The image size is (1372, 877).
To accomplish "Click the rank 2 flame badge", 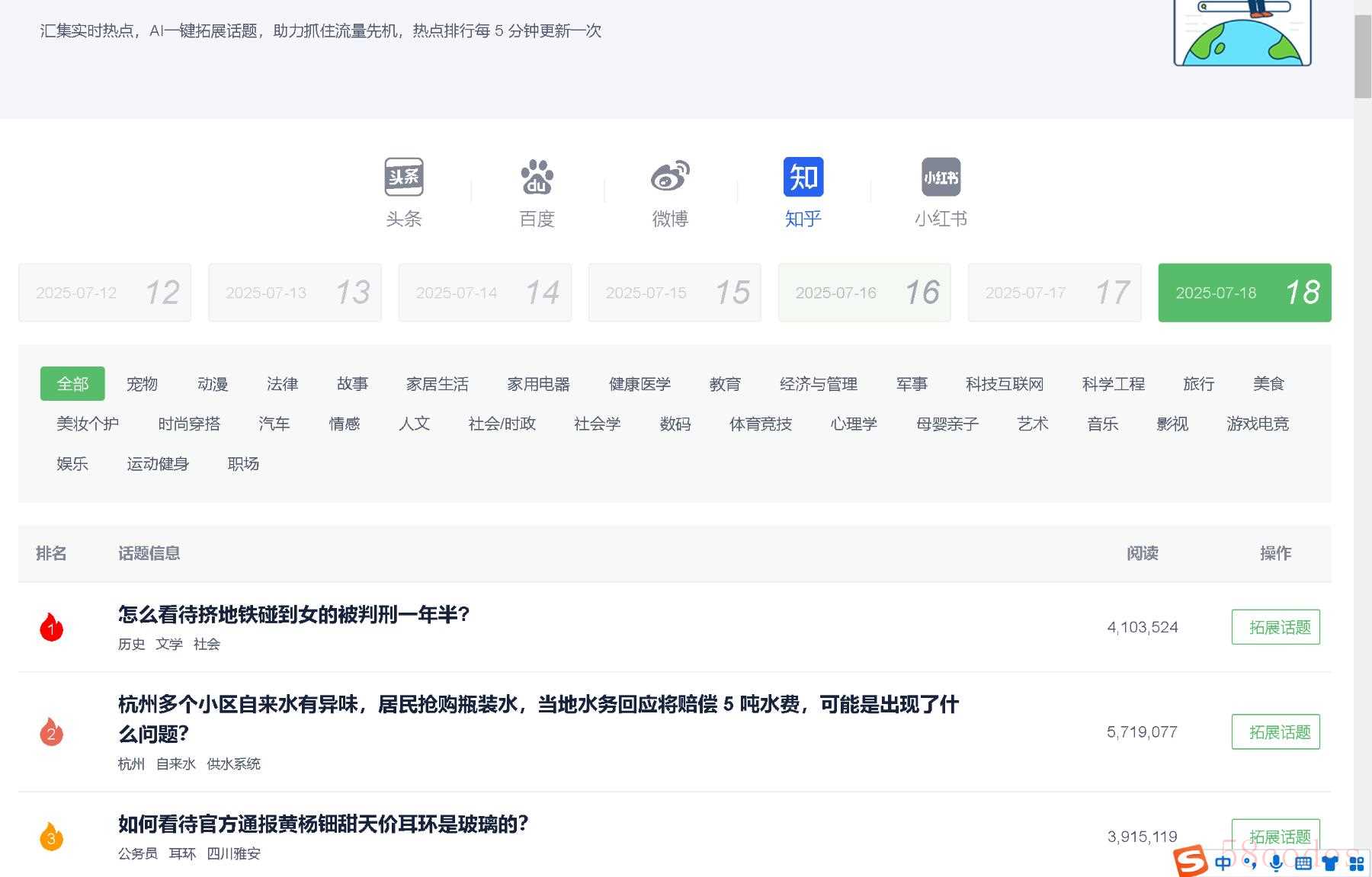I will click(52, 731).
